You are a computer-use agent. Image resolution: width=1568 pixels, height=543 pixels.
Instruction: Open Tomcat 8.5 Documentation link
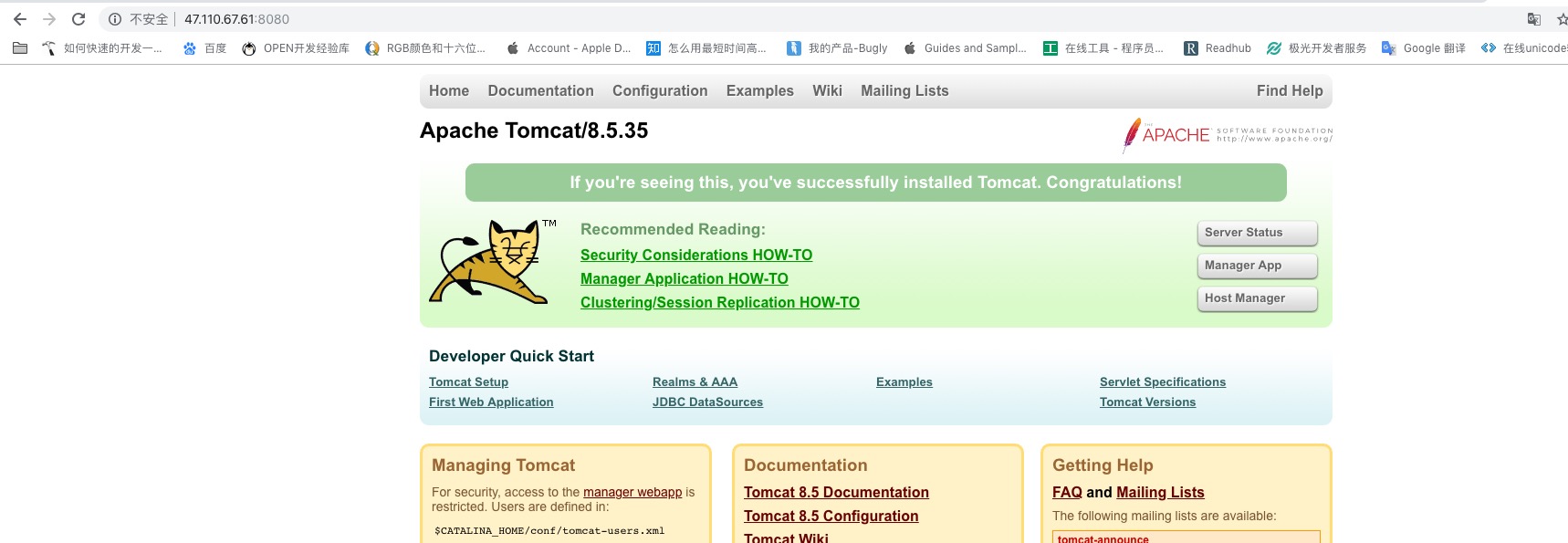[836, 493]
